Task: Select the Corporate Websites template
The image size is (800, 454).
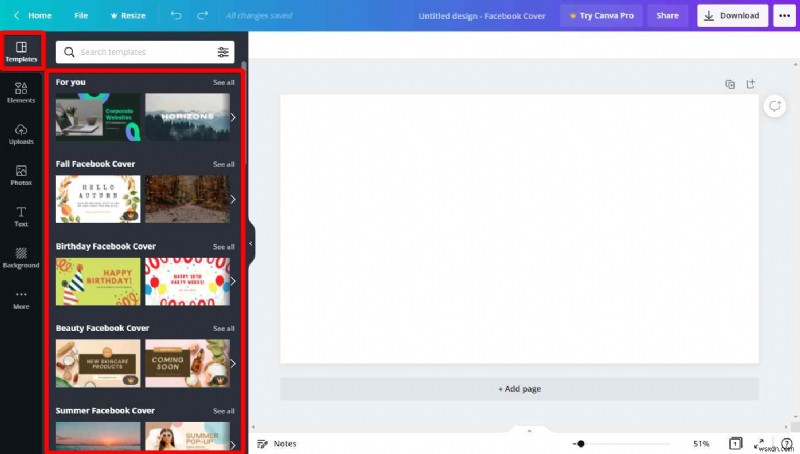Action: [98, 117]
